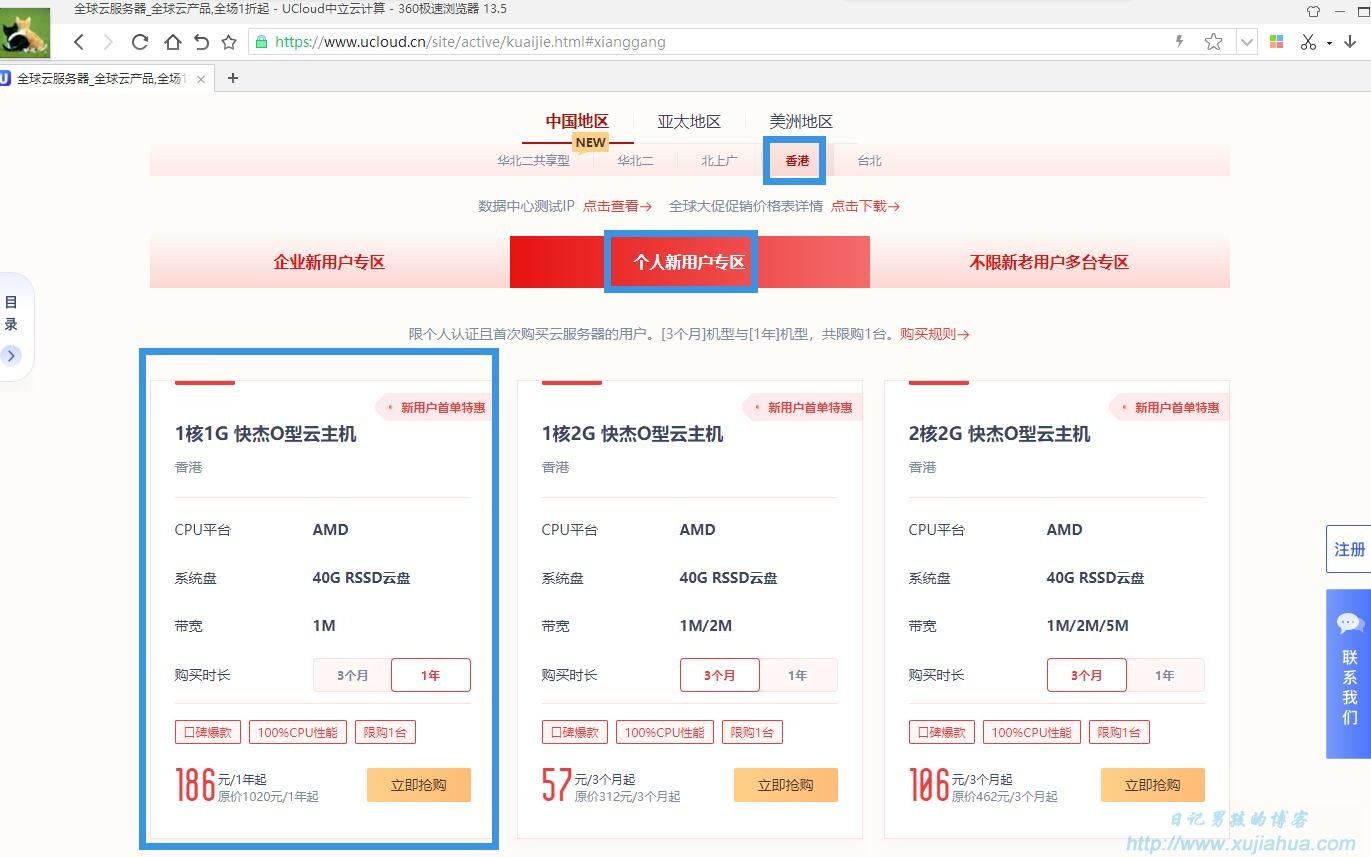Open 联系我们 chat widget
Viewport: 1371px width, 857px height.
coord(1349,674)
